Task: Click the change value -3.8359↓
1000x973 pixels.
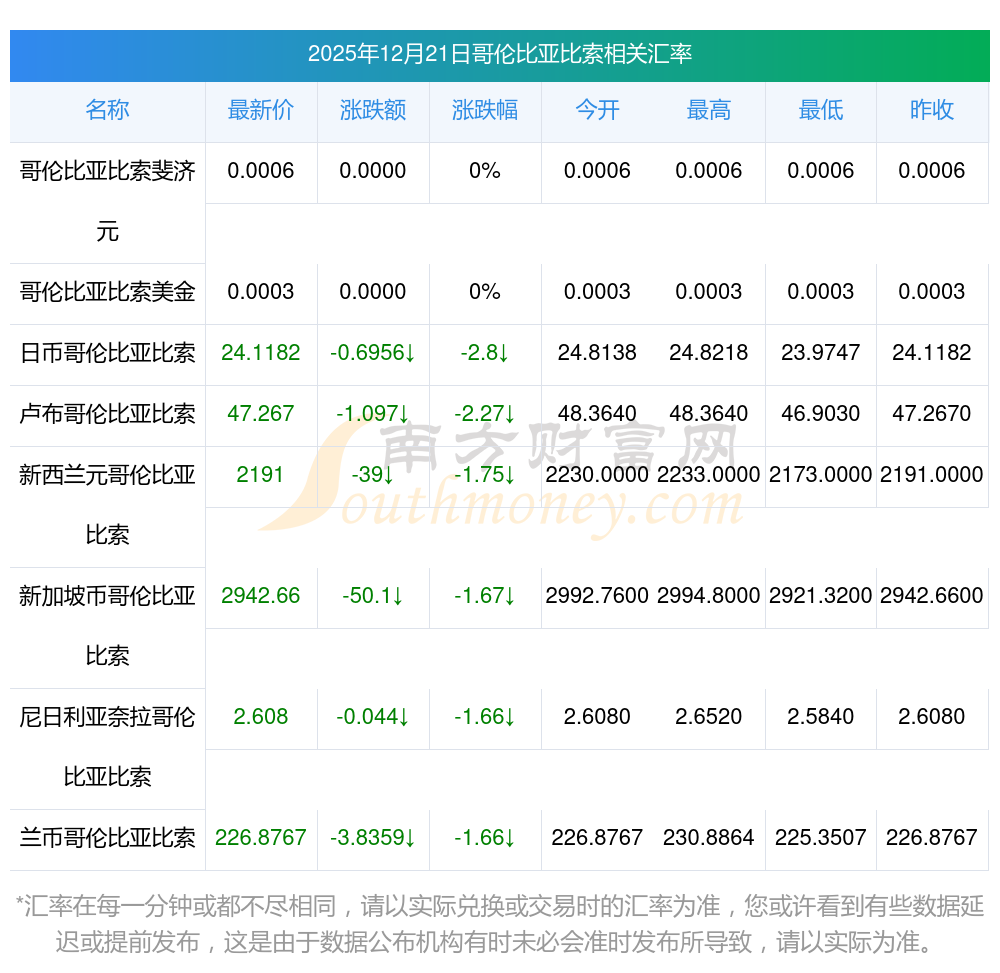Action: click(373, 838)
